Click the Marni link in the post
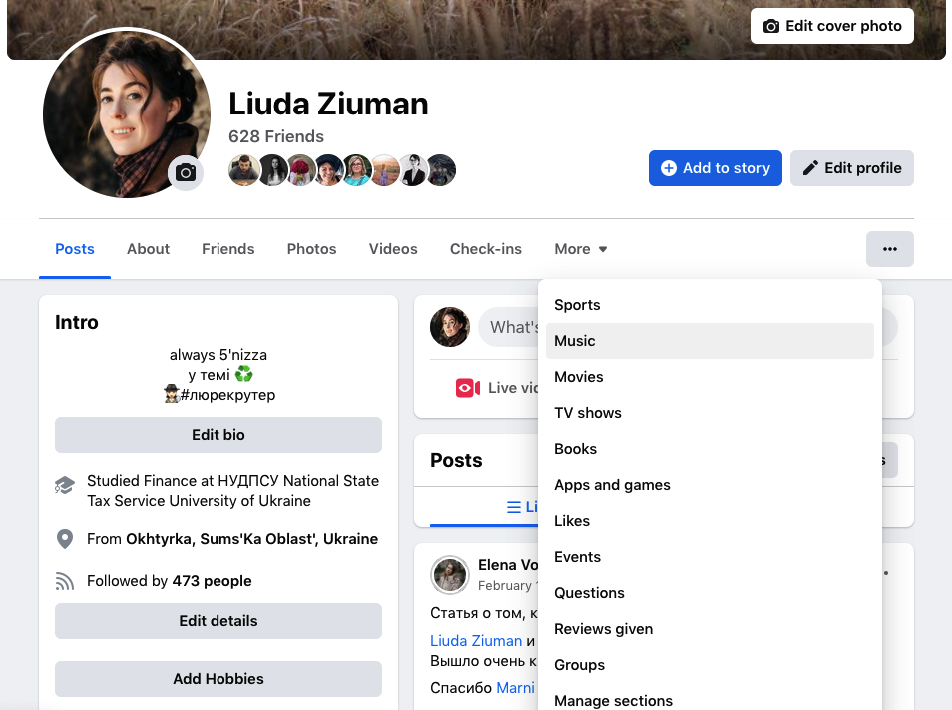 [x=515, y=688]
